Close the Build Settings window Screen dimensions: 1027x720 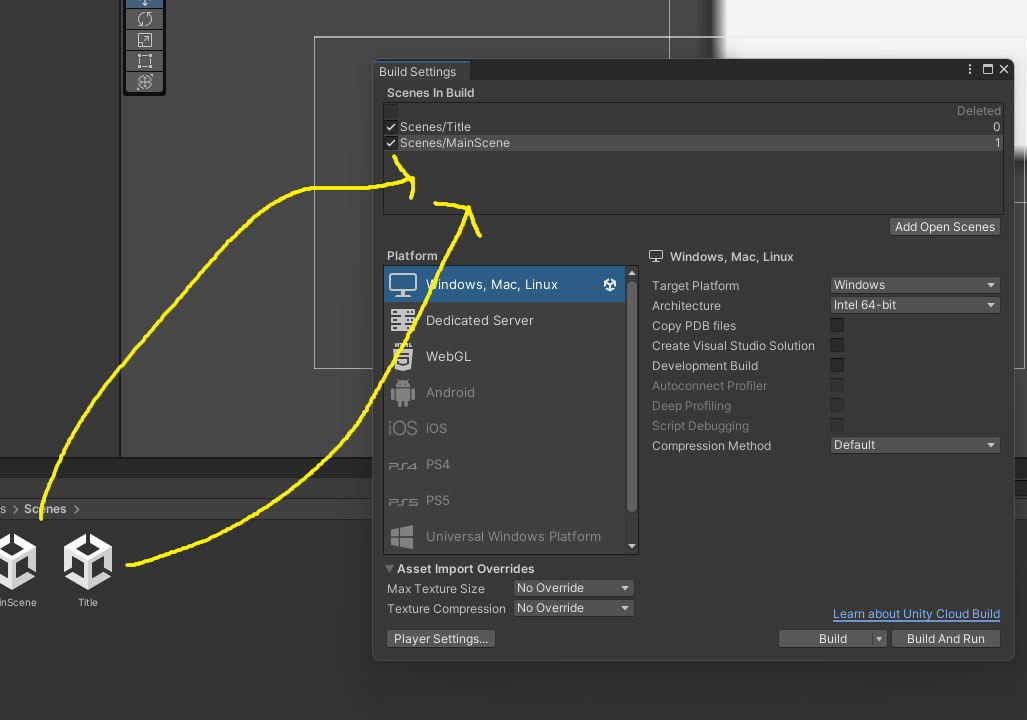pos(1004,69)
